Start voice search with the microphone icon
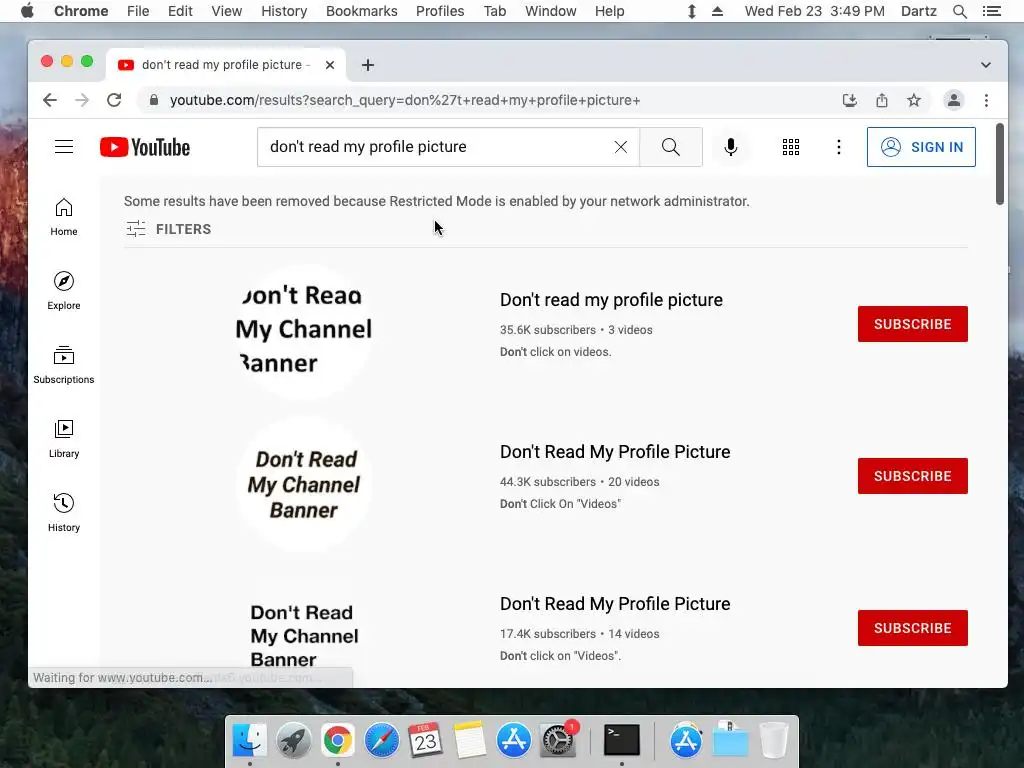The height and width of the screenshot is (768, 1024). click(731, 147)
